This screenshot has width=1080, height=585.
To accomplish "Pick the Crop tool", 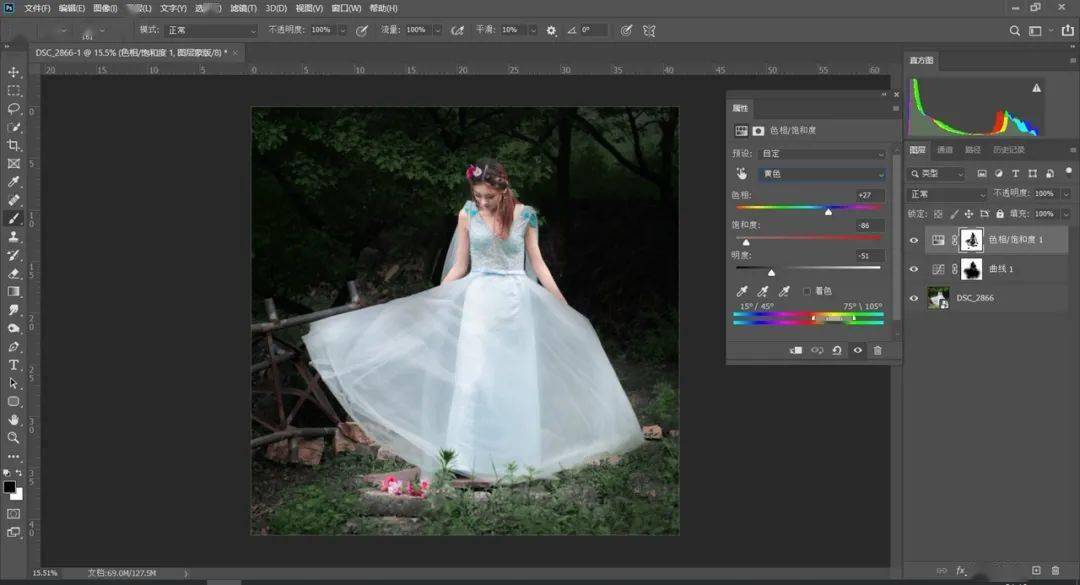I will (x=14, y=145).
